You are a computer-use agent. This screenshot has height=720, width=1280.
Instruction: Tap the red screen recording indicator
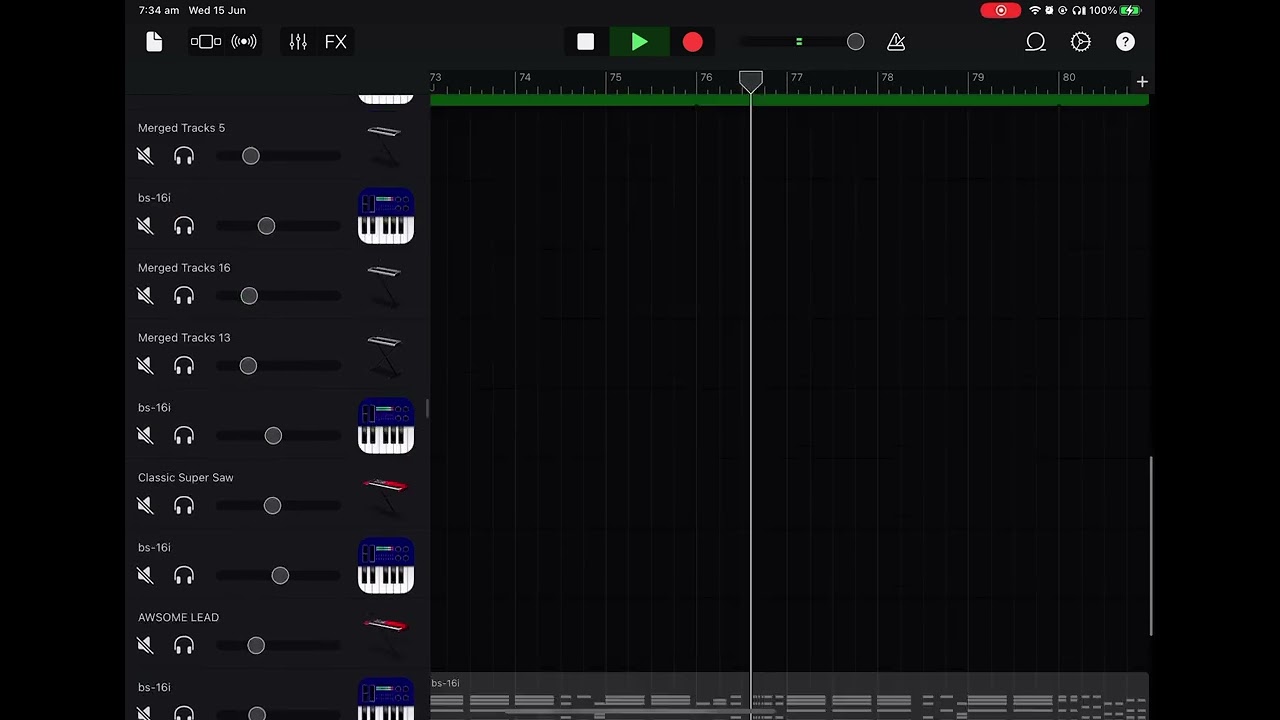click(x=1001, y=10)
